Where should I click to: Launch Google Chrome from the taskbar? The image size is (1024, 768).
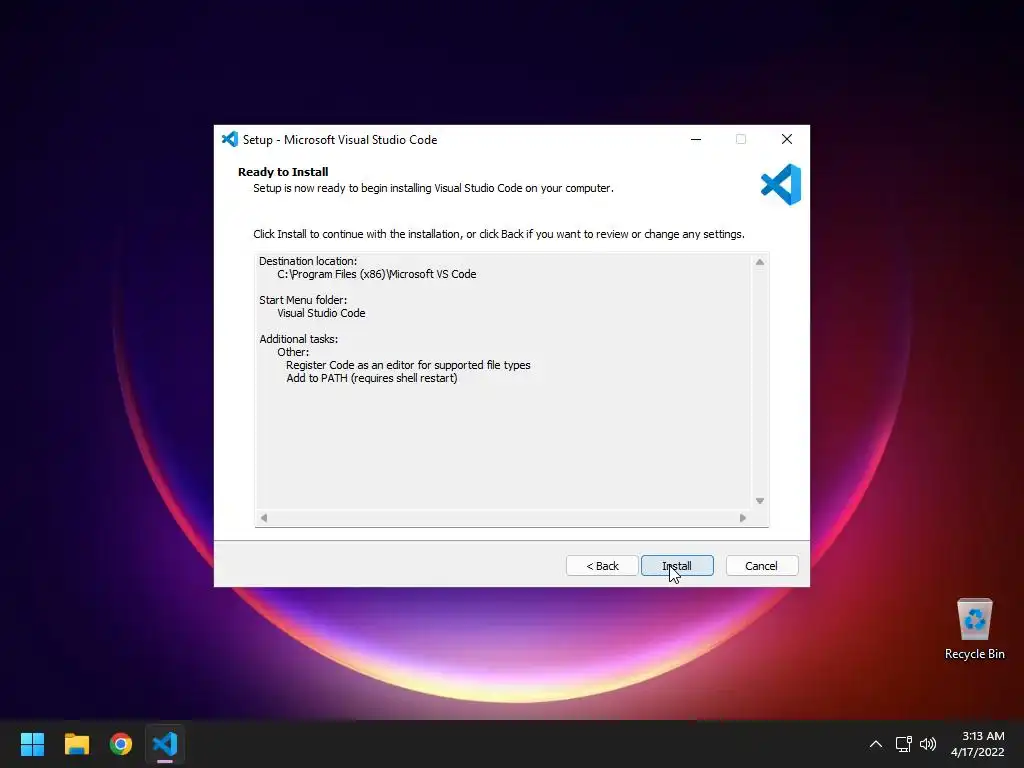click(x=121, y=744)
